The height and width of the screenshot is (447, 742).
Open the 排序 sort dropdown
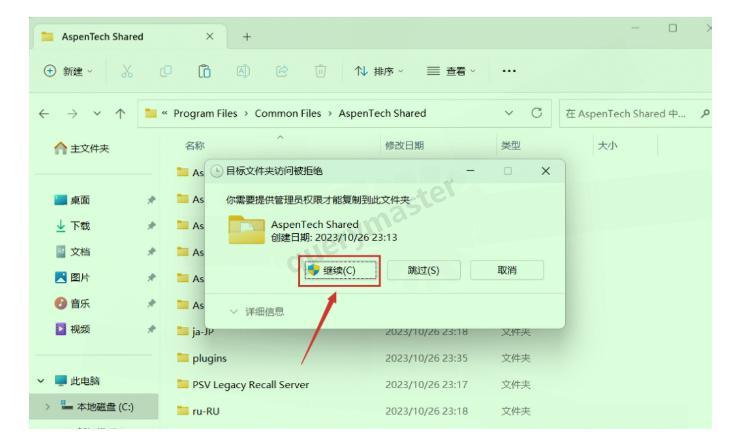[x=379, y=71]
